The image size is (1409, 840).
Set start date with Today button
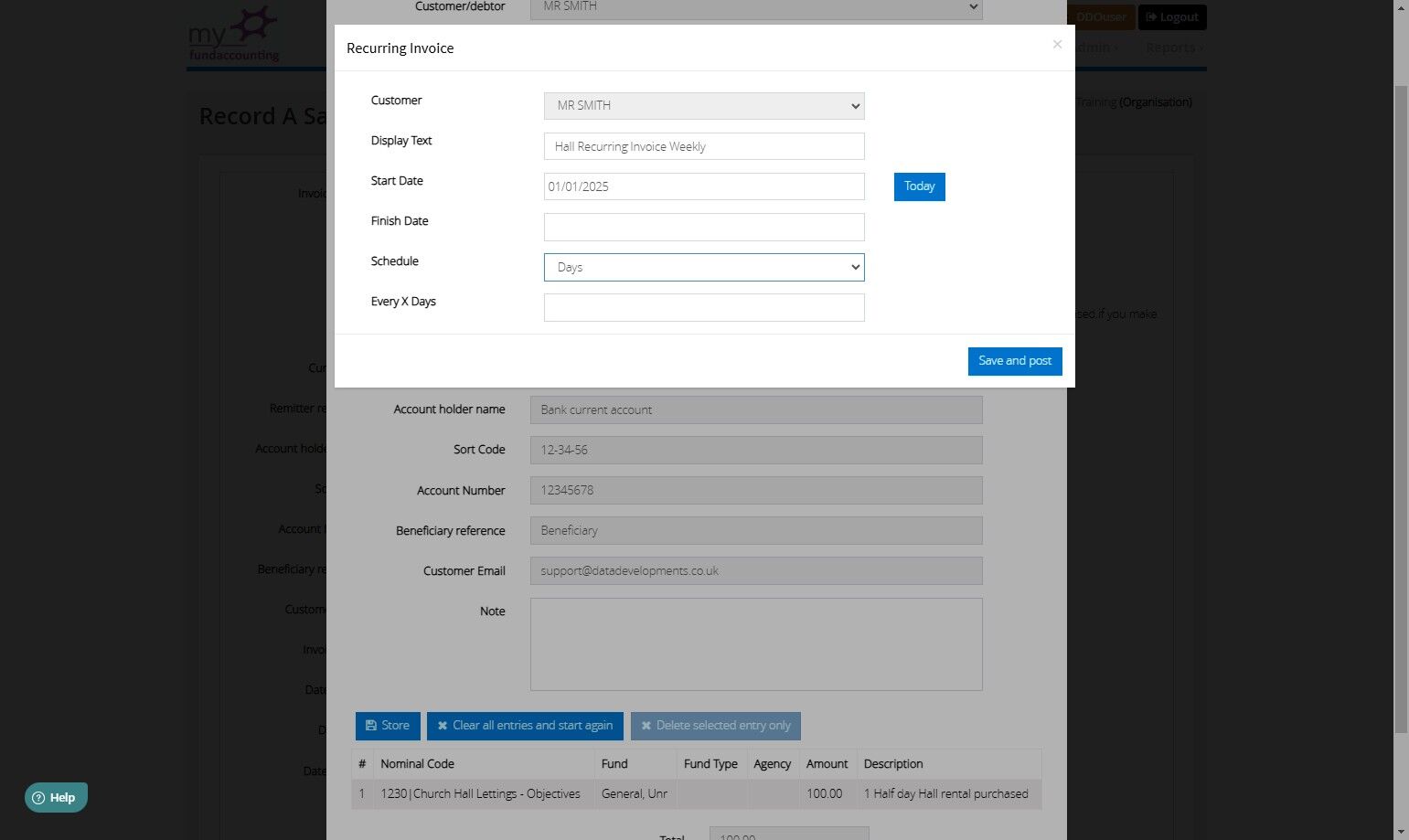click(919, 186)
